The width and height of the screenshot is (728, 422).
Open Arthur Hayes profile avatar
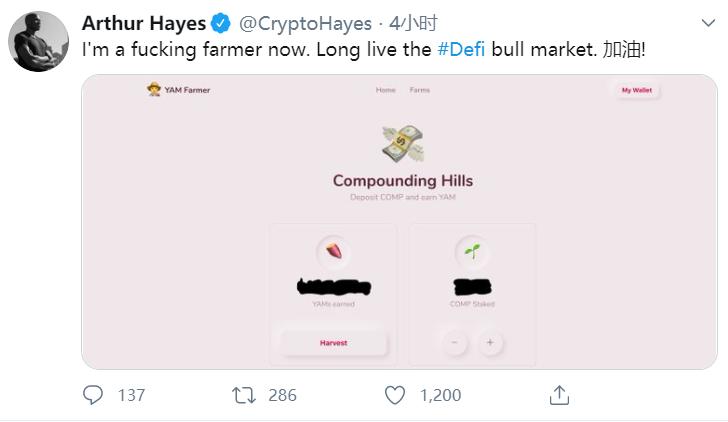[x=38, y=42]
